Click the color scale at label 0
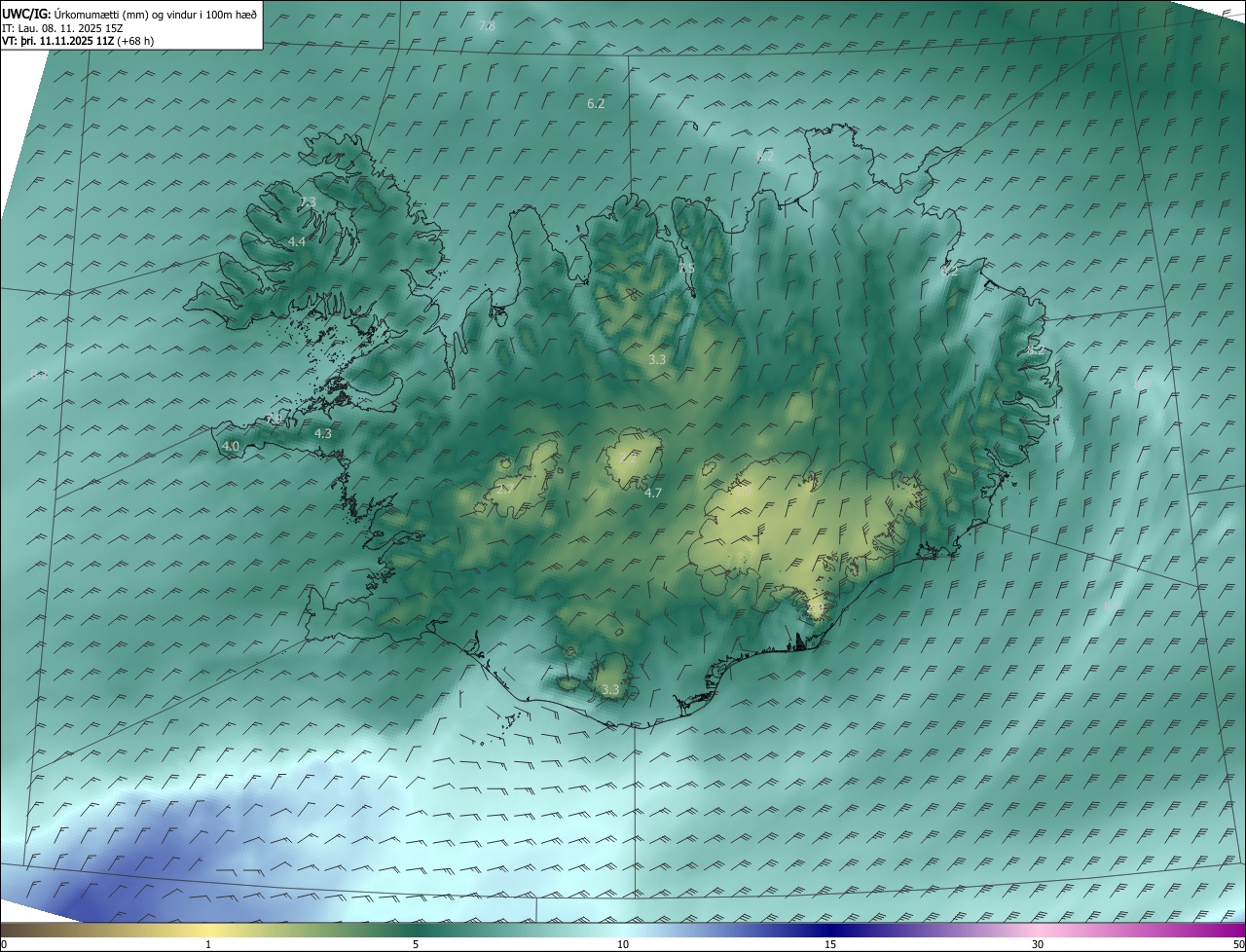Viewport: 1246px width, 952px height. coord(4,944)
